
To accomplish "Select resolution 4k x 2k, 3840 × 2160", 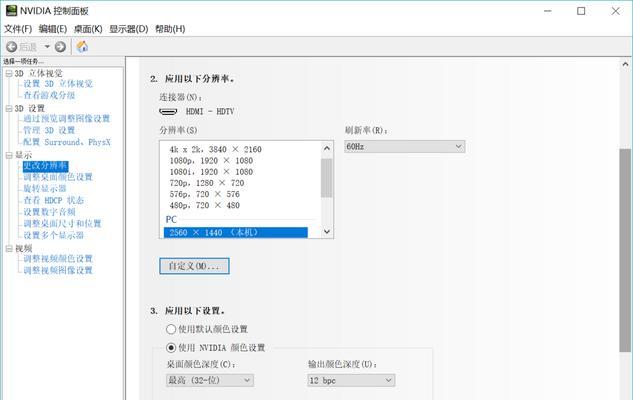I will tap(216, 149).
